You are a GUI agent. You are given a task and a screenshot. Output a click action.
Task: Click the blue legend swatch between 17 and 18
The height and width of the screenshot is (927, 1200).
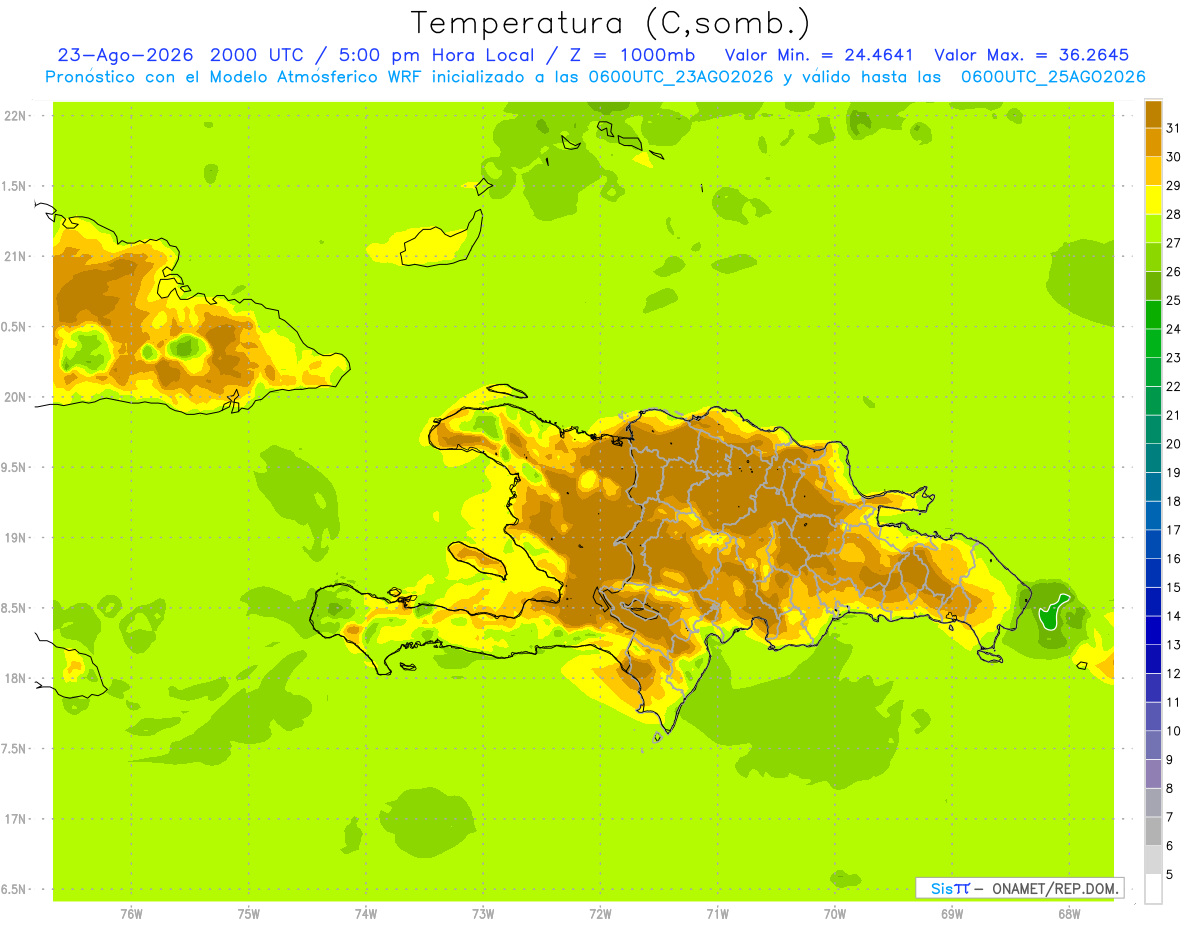tap(1153, 515)
